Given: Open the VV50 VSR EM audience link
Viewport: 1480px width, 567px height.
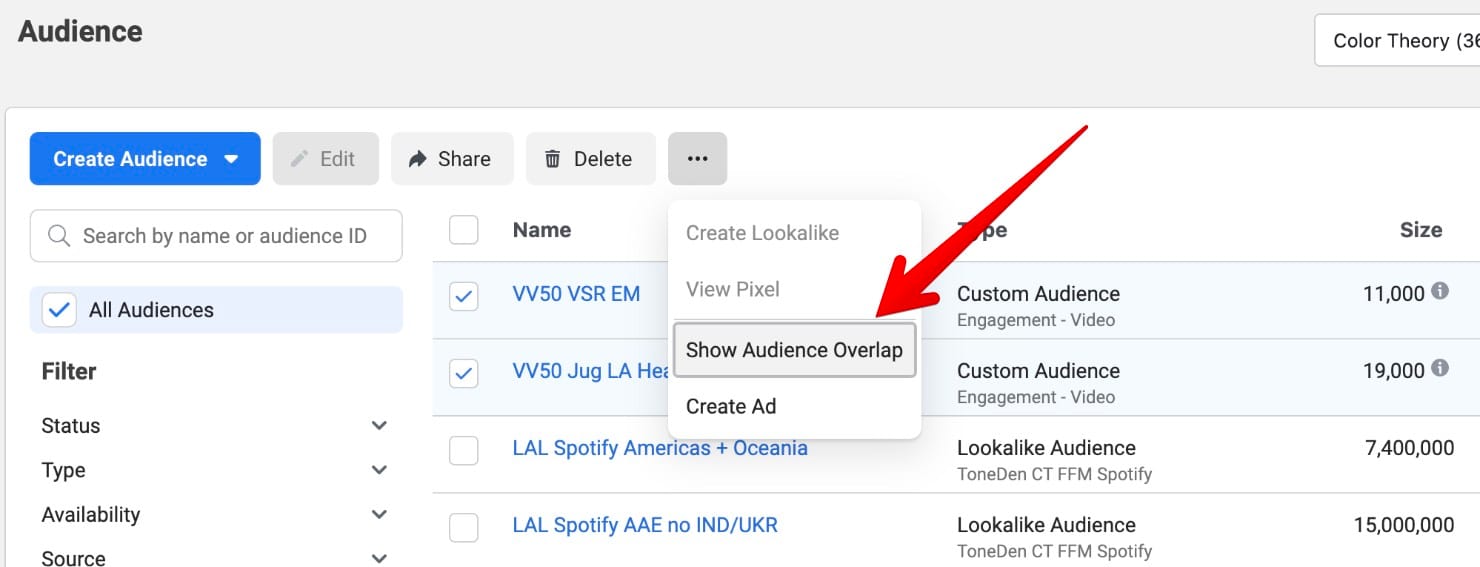Looking at the screenshot, I should point(576,294).
